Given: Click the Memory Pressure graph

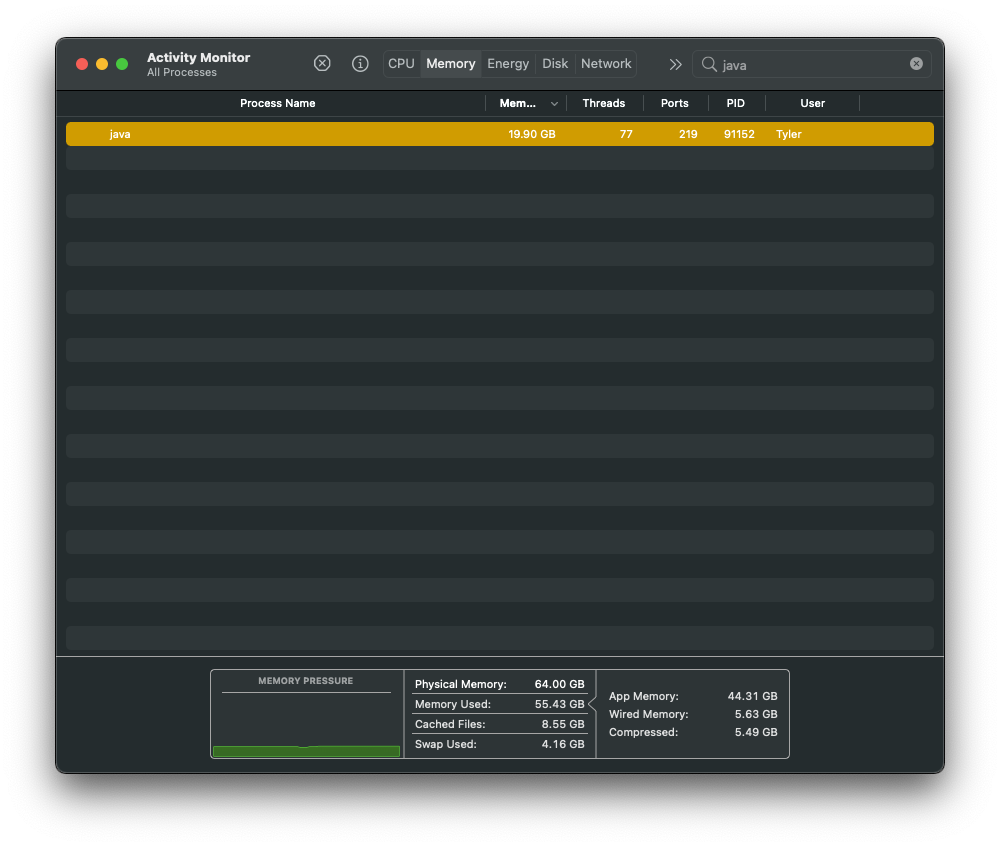Looking at the screenshot, I should (306, 720).
